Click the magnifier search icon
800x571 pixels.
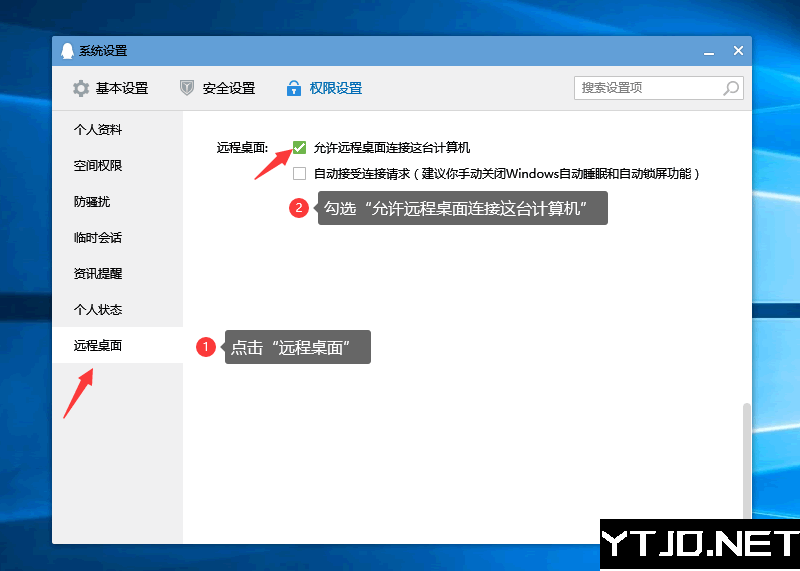pyautogui.click(x=731, y=88)
